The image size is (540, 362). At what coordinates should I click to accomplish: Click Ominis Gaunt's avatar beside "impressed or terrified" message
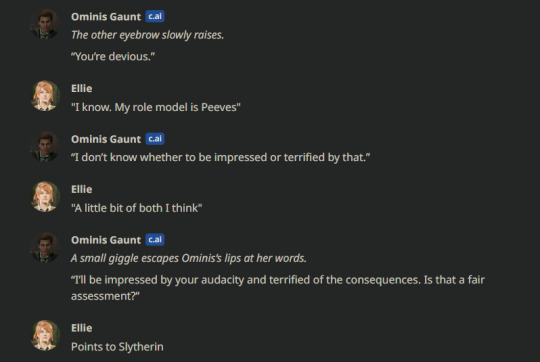[x=45, y=146]
